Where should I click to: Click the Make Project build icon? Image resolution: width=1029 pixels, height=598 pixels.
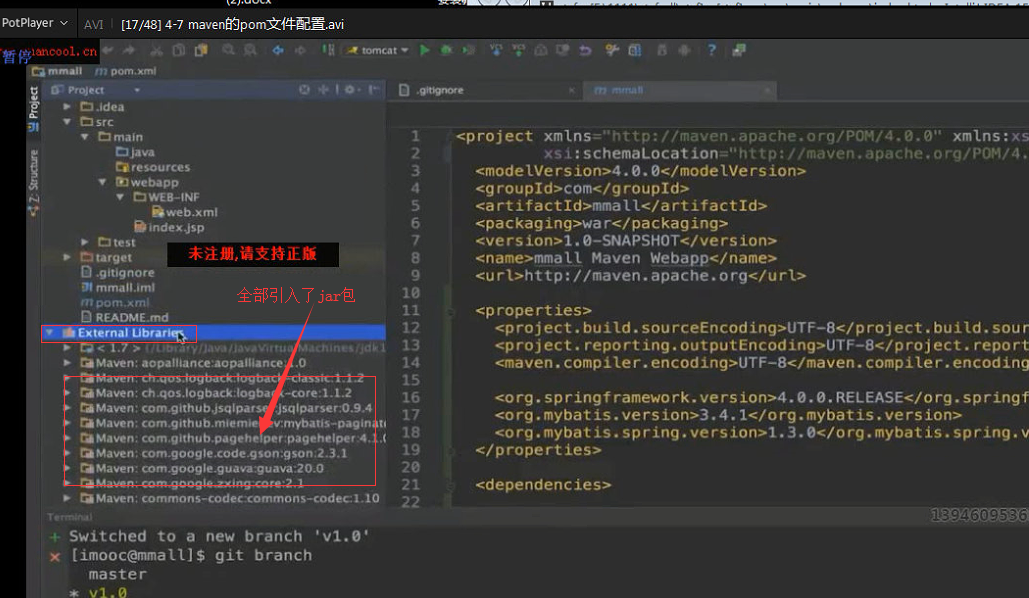pos(327,50)
